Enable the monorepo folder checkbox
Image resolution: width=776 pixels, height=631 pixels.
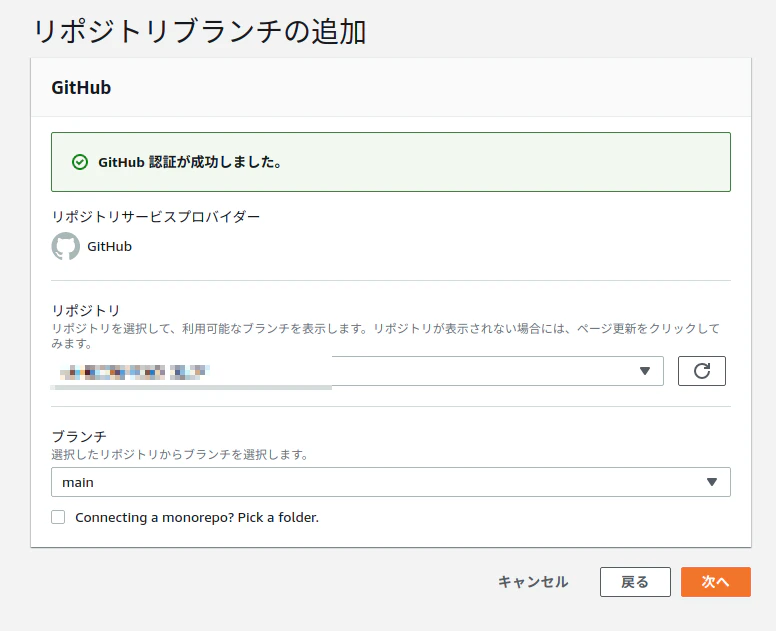coord(58,517)
